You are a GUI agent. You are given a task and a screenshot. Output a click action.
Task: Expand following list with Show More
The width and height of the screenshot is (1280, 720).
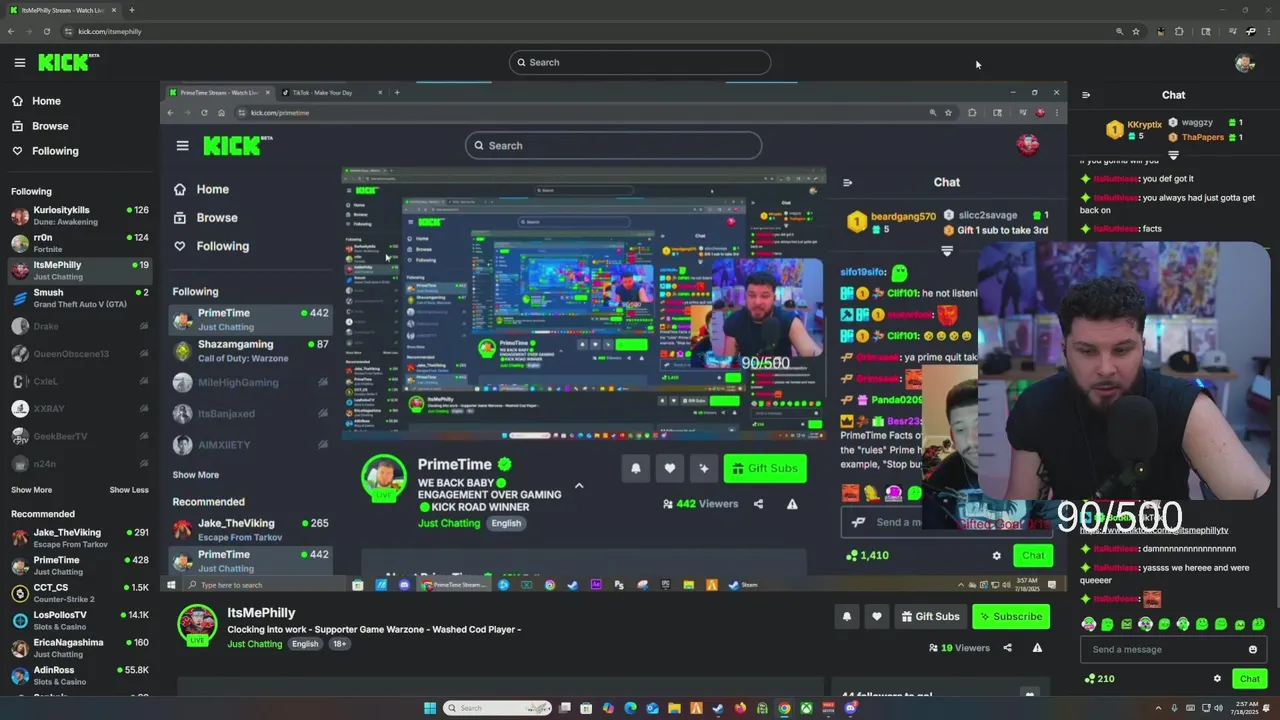(x=31, y=490)
